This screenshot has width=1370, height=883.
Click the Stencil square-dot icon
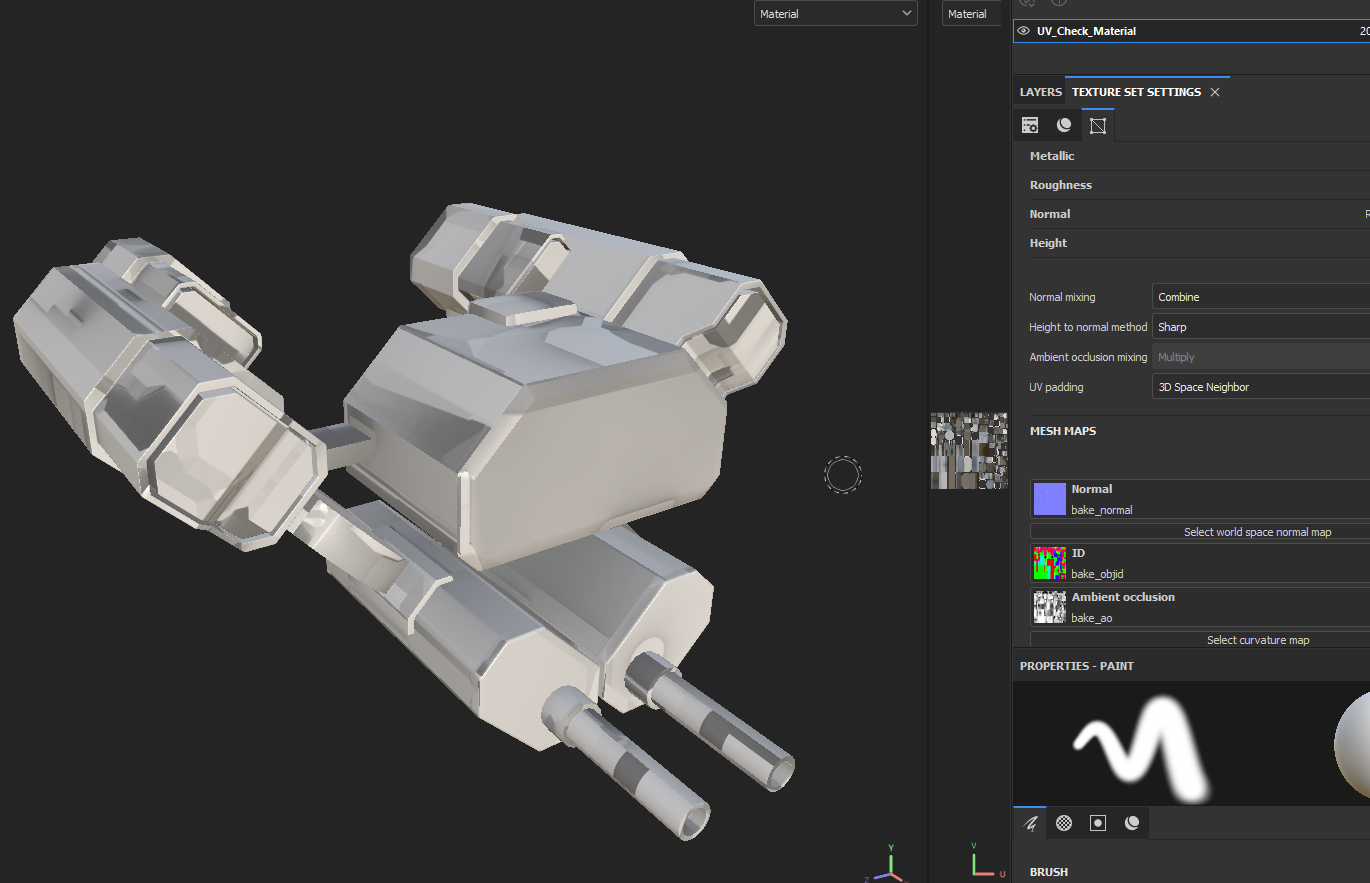click(1098, 823)
